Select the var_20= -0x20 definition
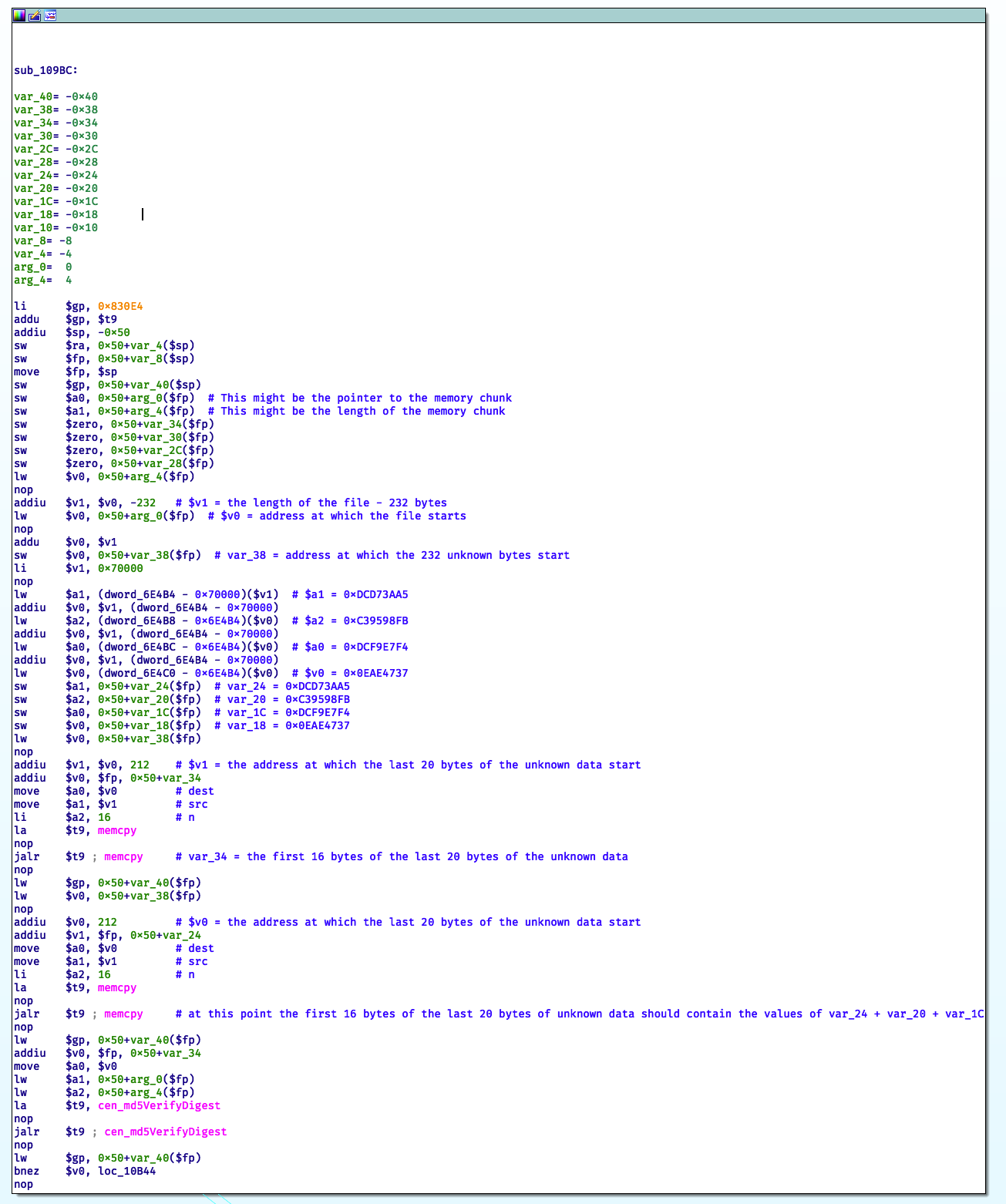The height and width of the screenshot is (1204, 1006). (x=56, y=188)
